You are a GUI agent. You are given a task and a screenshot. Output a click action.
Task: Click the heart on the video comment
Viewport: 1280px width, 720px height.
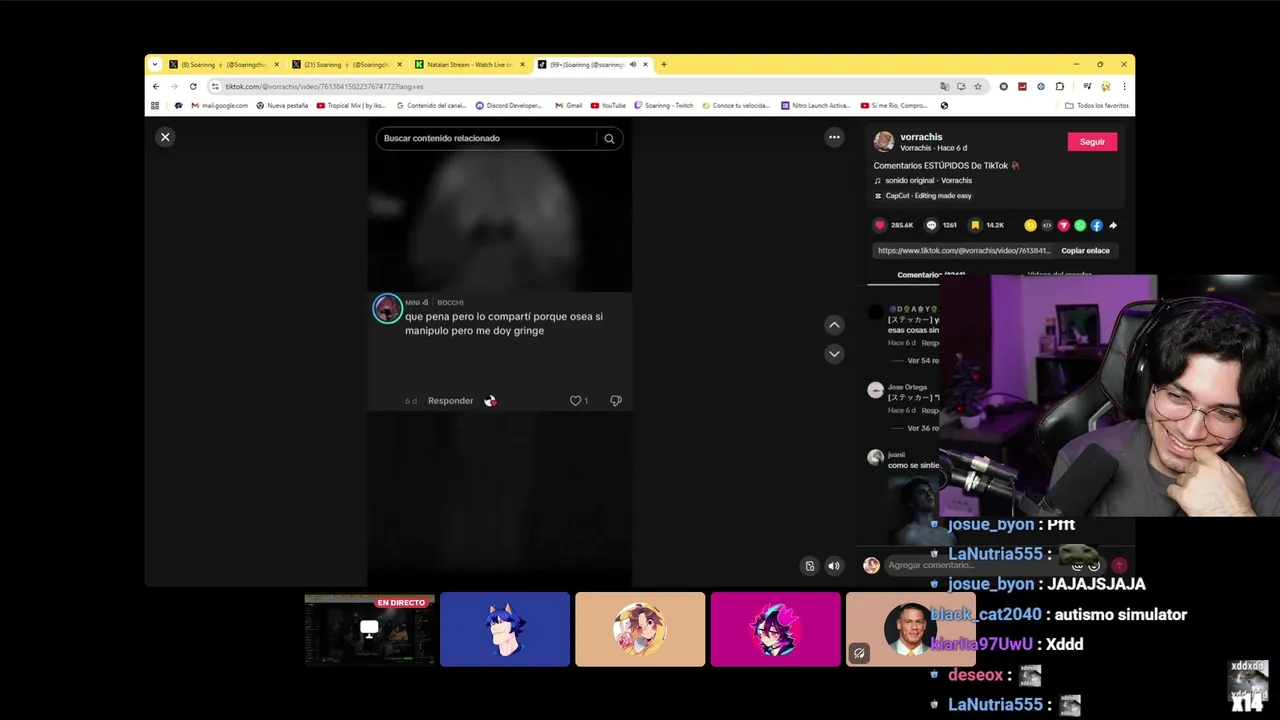point(575,400)
